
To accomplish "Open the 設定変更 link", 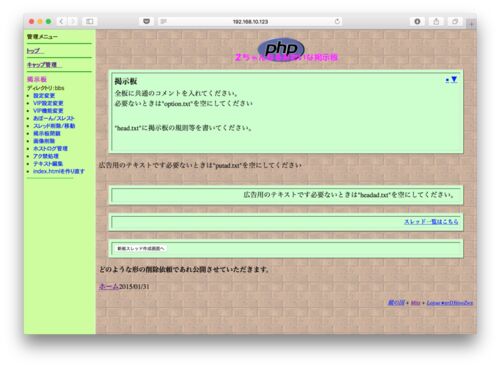I will (x=44, y=96).
